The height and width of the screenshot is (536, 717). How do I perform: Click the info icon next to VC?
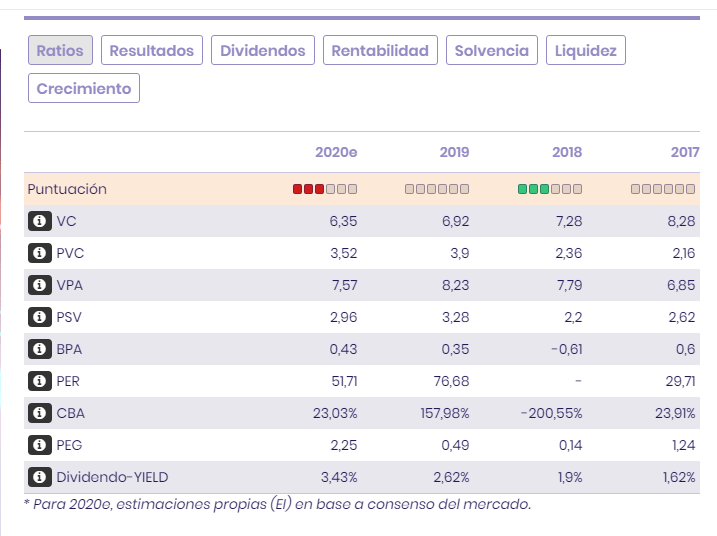39,221
